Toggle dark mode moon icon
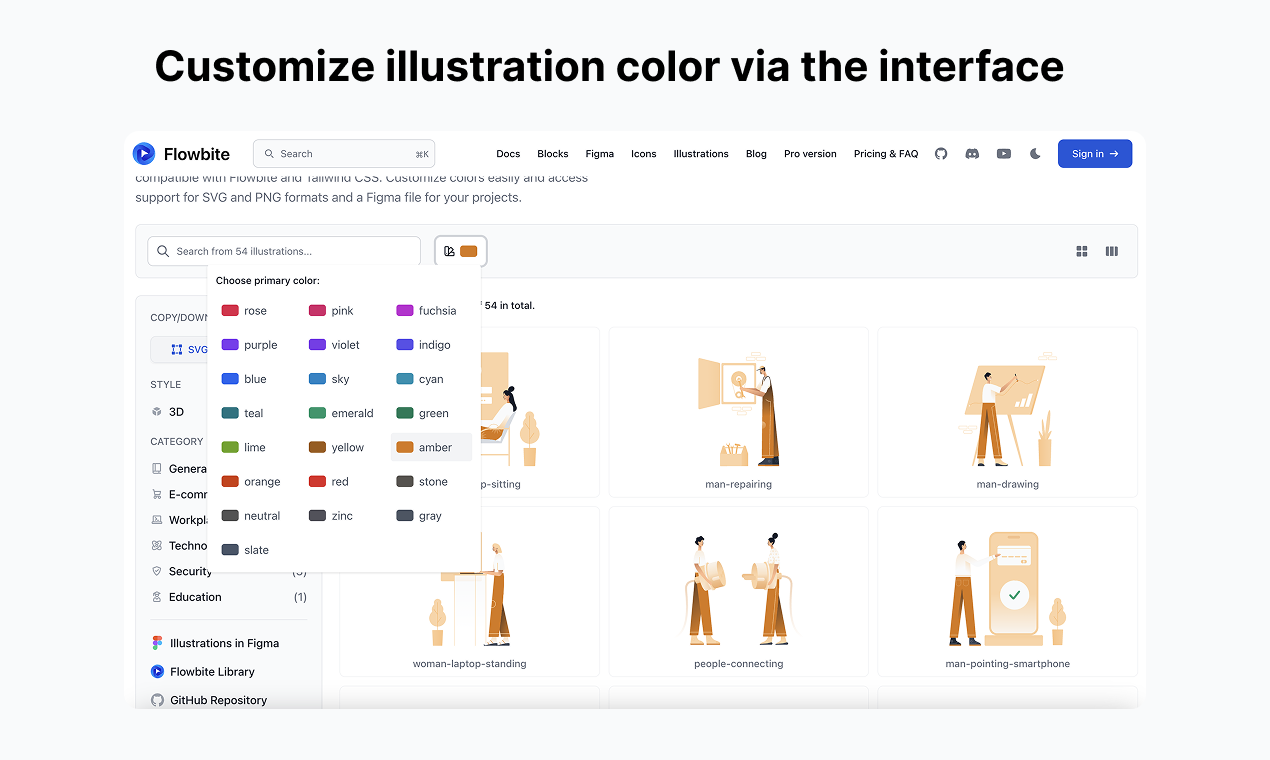The width and height of the screenshot is (1270, 760). click(x=1036, y=154)
